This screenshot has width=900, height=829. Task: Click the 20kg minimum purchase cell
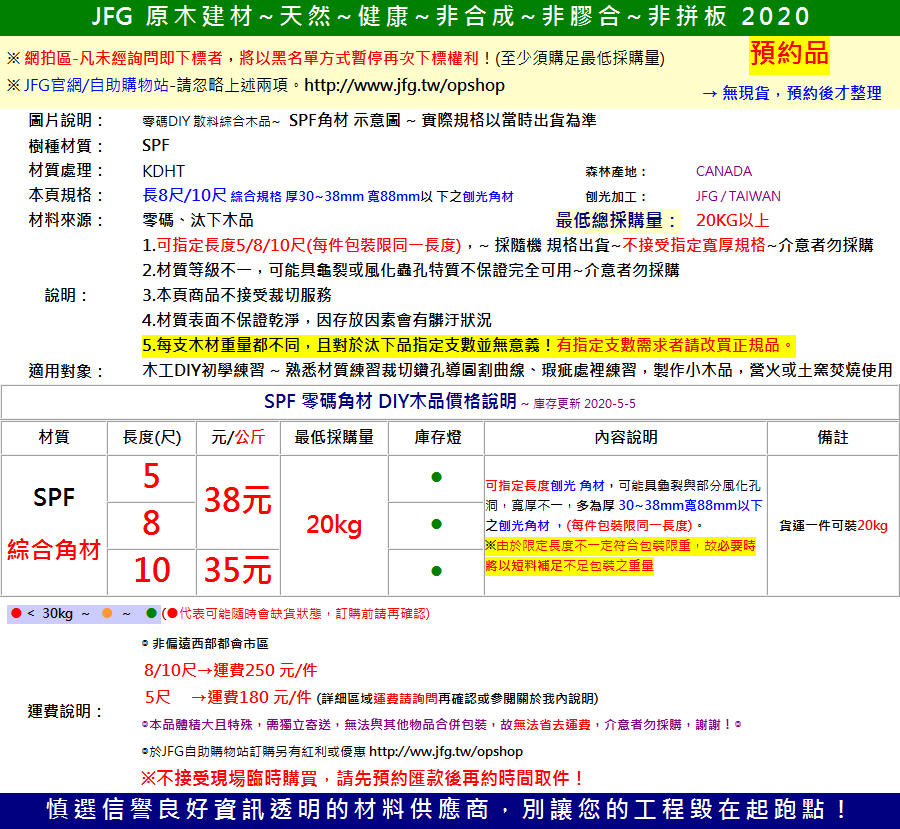[334, 525]
